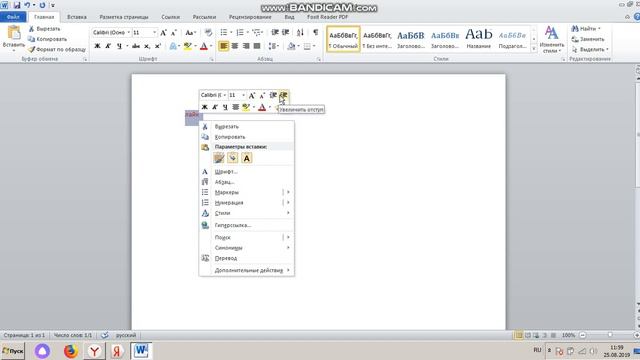Click the Пуск start button

(x=13, y=351)
